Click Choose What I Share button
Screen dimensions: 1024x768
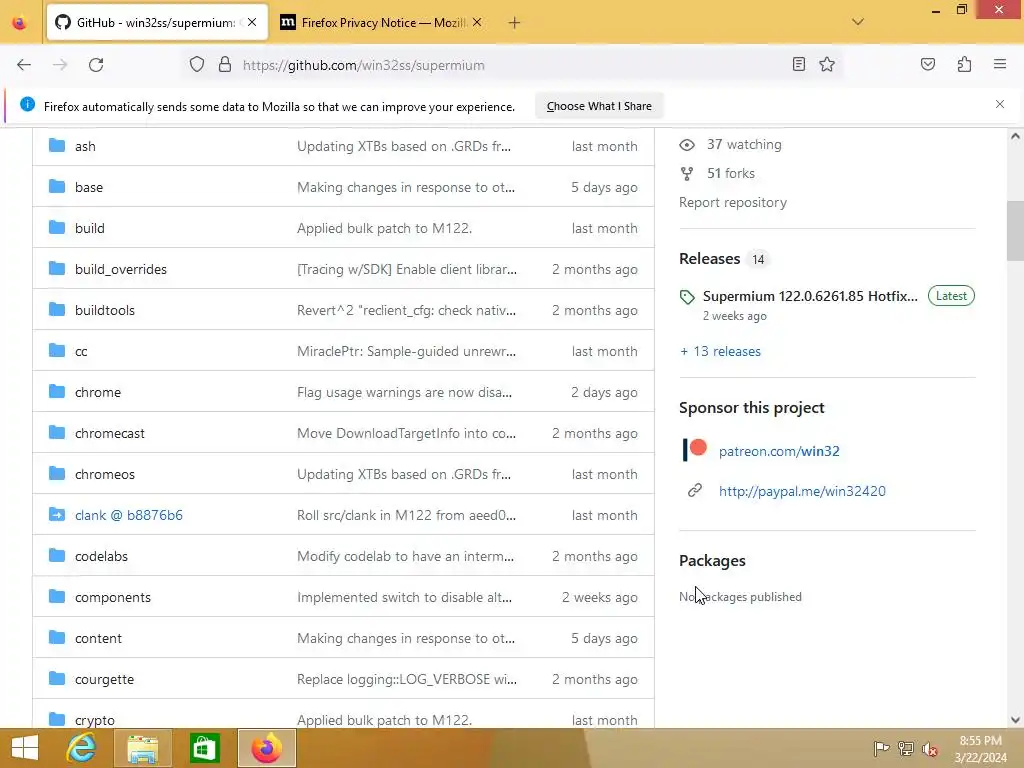599,106
